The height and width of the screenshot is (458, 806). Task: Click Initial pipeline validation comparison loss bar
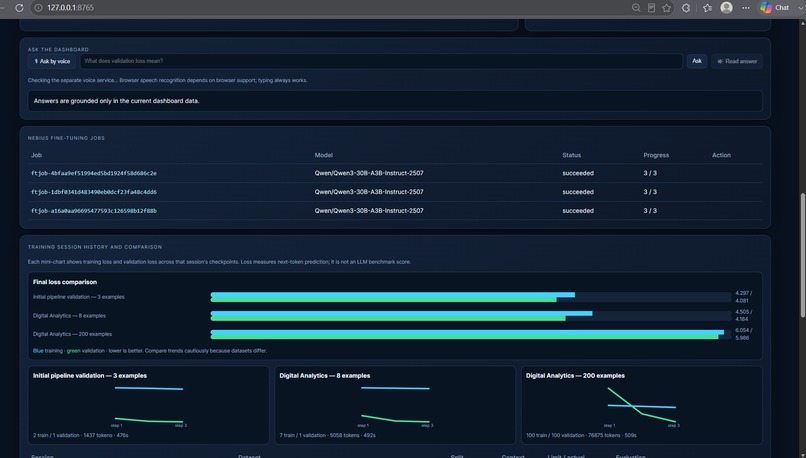pos(470,297)
